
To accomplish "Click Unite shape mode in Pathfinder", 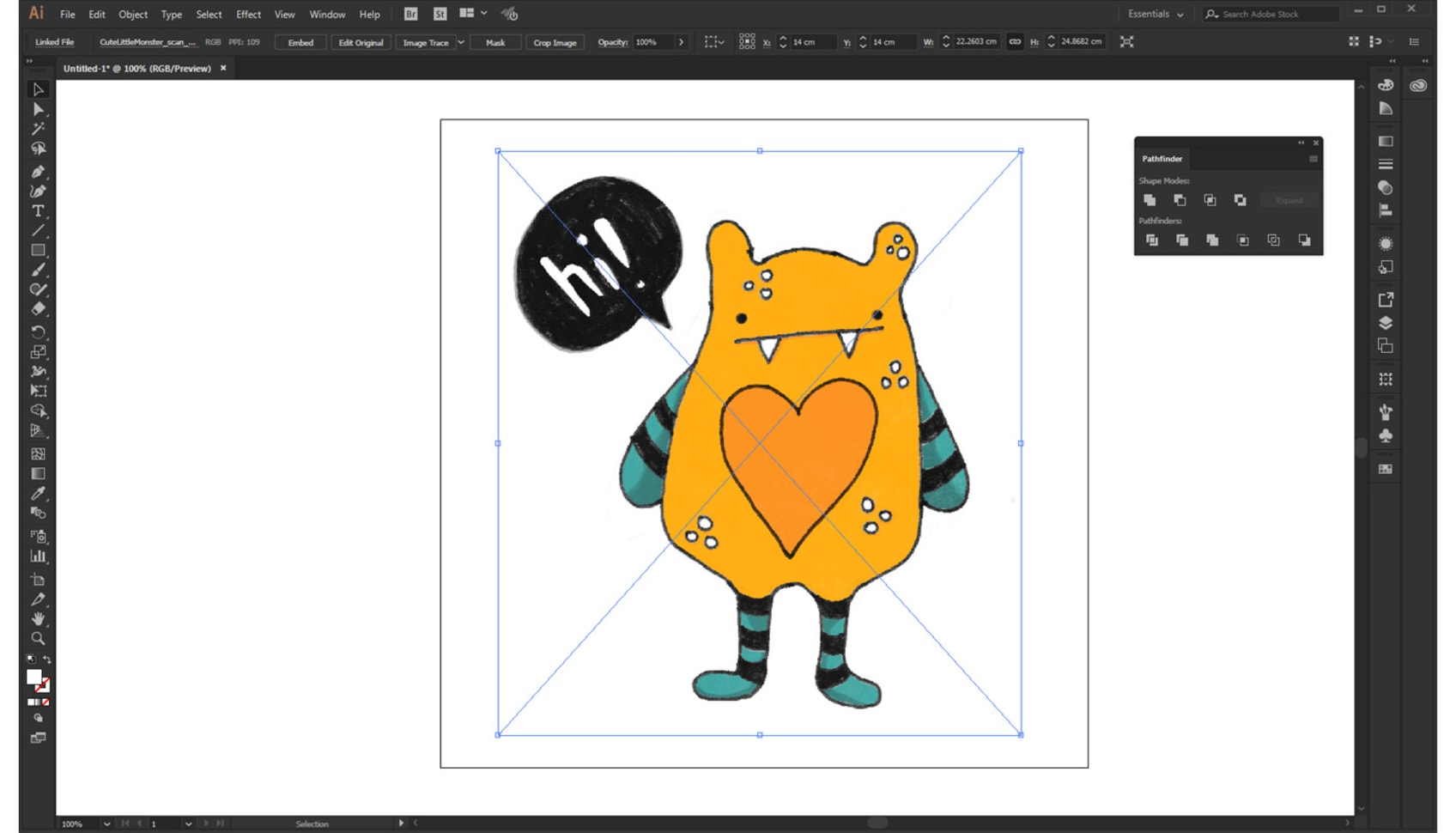I will pos(1150,200).
